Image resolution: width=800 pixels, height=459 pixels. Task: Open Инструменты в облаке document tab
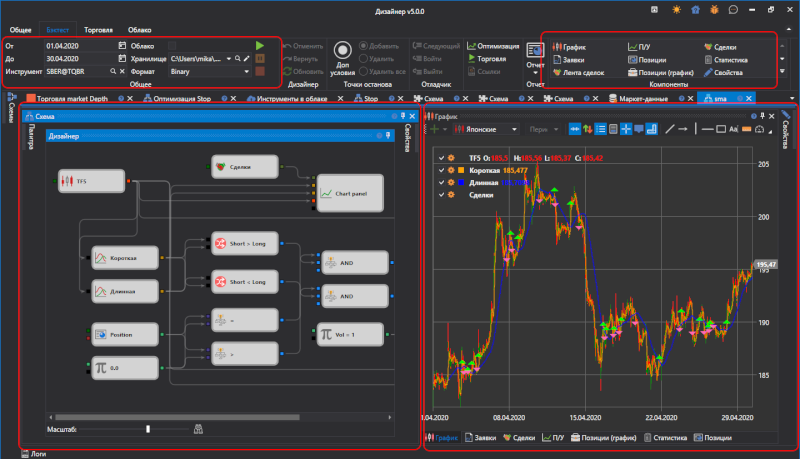291,98
